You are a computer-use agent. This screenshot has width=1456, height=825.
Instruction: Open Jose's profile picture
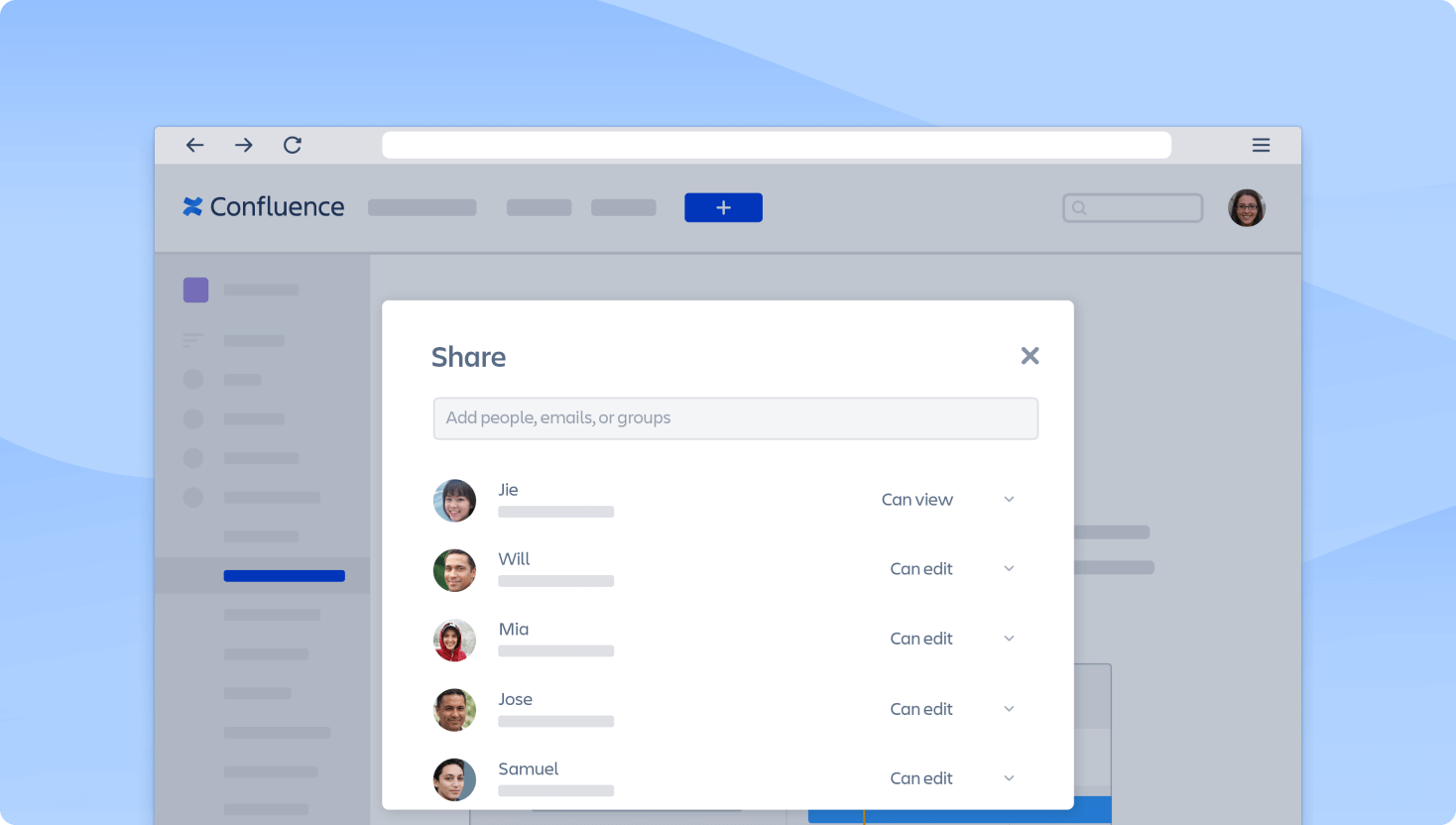454,710
